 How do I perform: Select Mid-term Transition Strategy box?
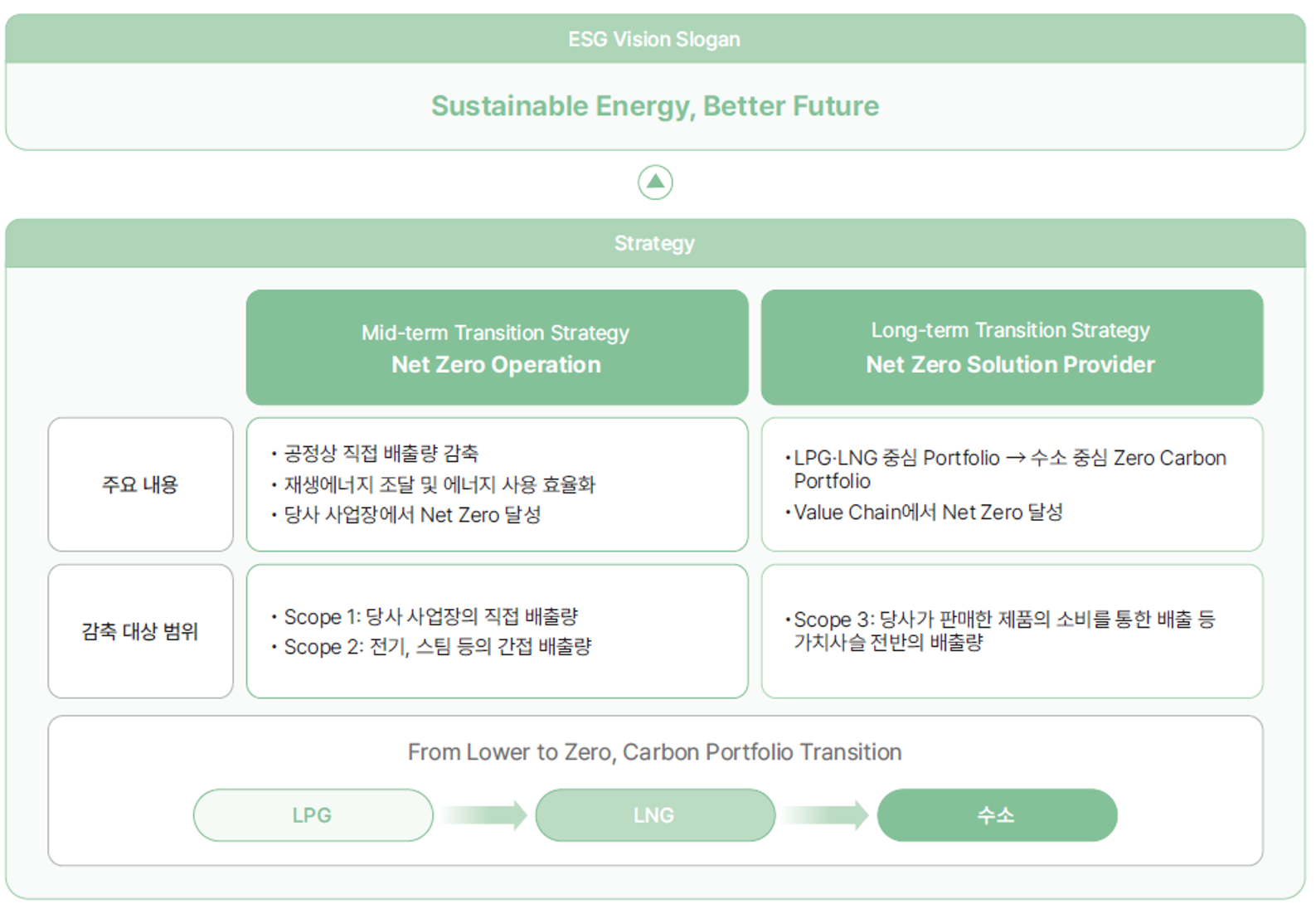[x=497, y=348]
